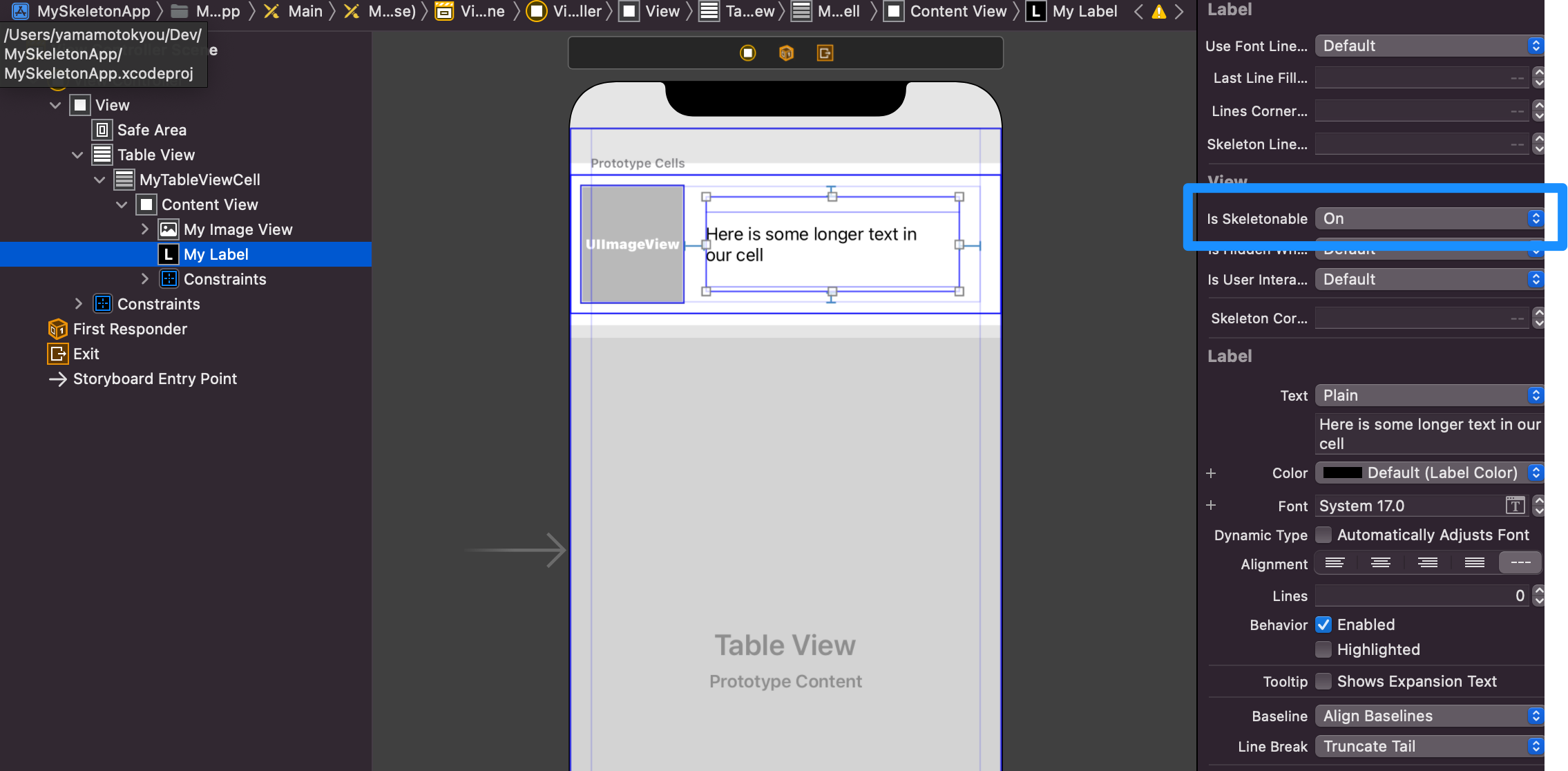Click the + button next to Font

(x=1212, y=505)
